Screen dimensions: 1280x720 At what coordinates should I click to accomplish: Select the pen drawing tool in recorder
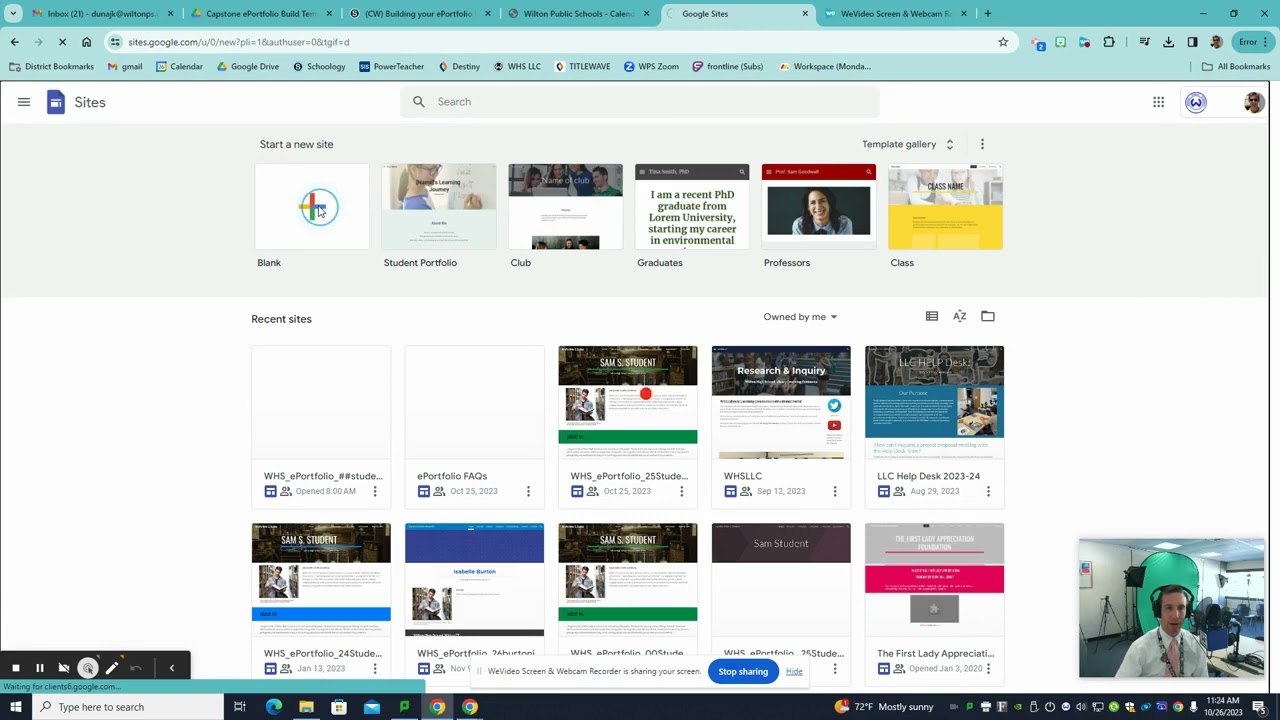tap(112, 668)
